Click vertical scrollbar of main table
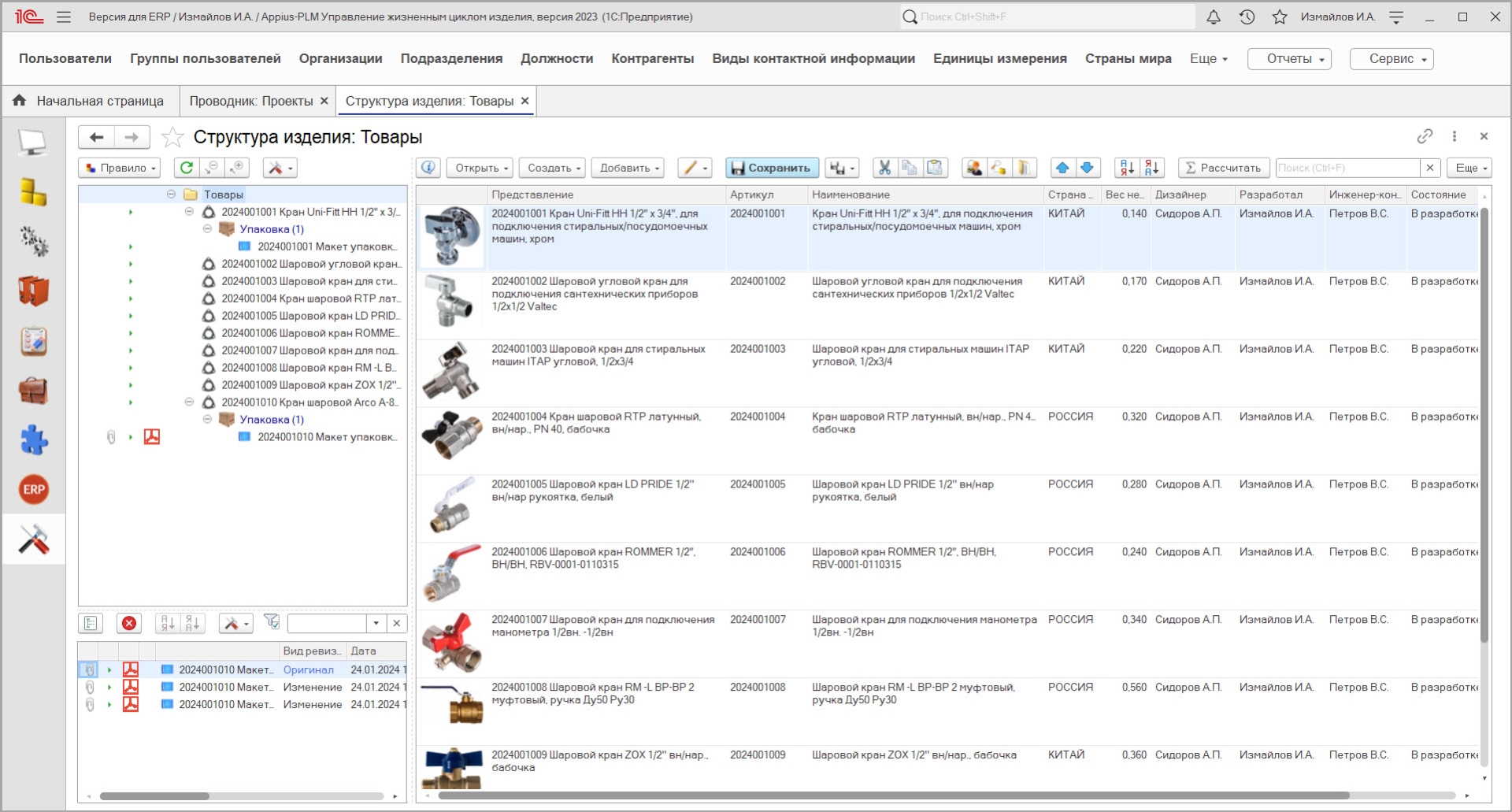This screenshot has width=1512, height=812. [1484, 425]
